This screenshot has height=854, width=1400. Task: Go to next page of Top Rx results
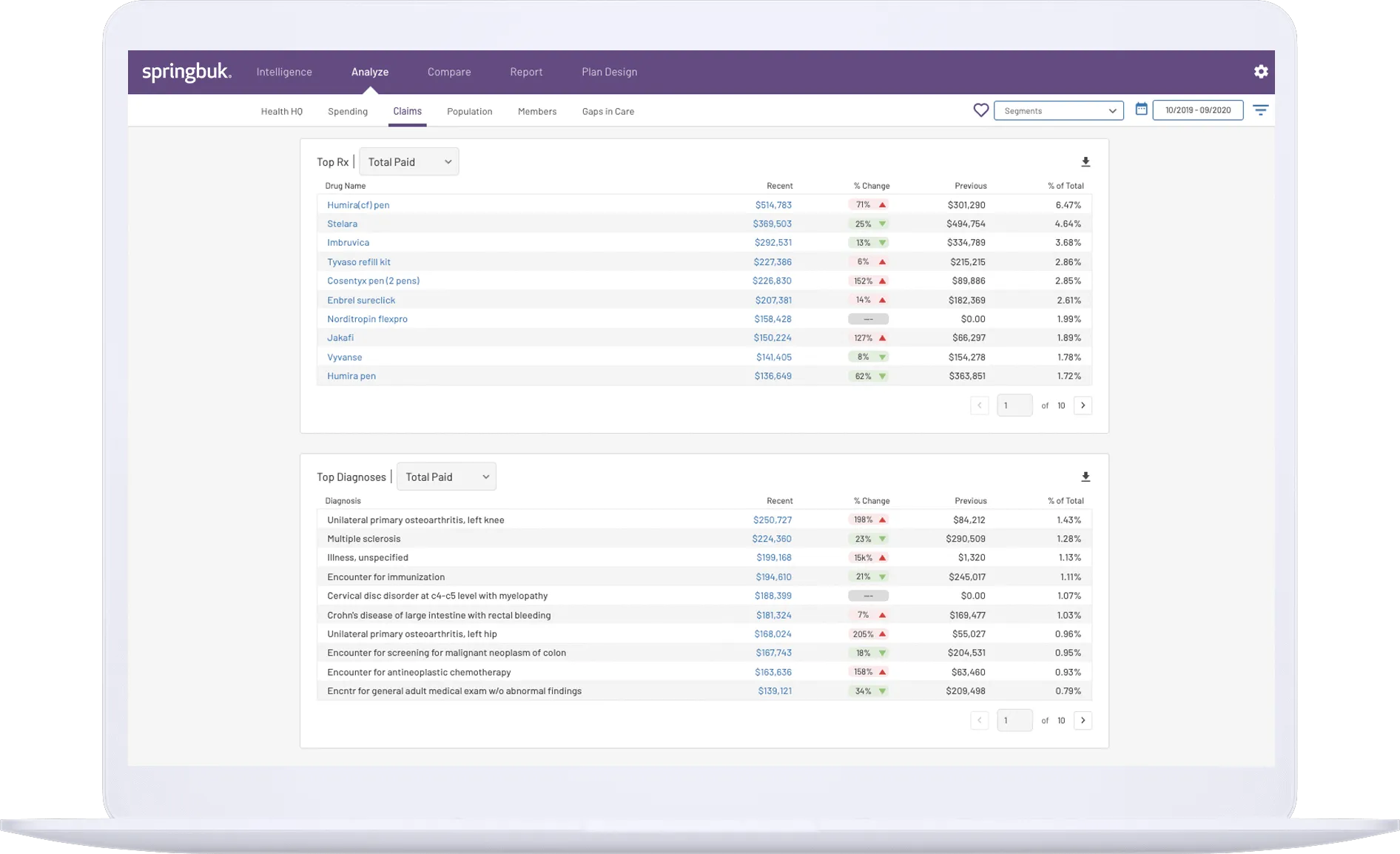pos(1083,405)
